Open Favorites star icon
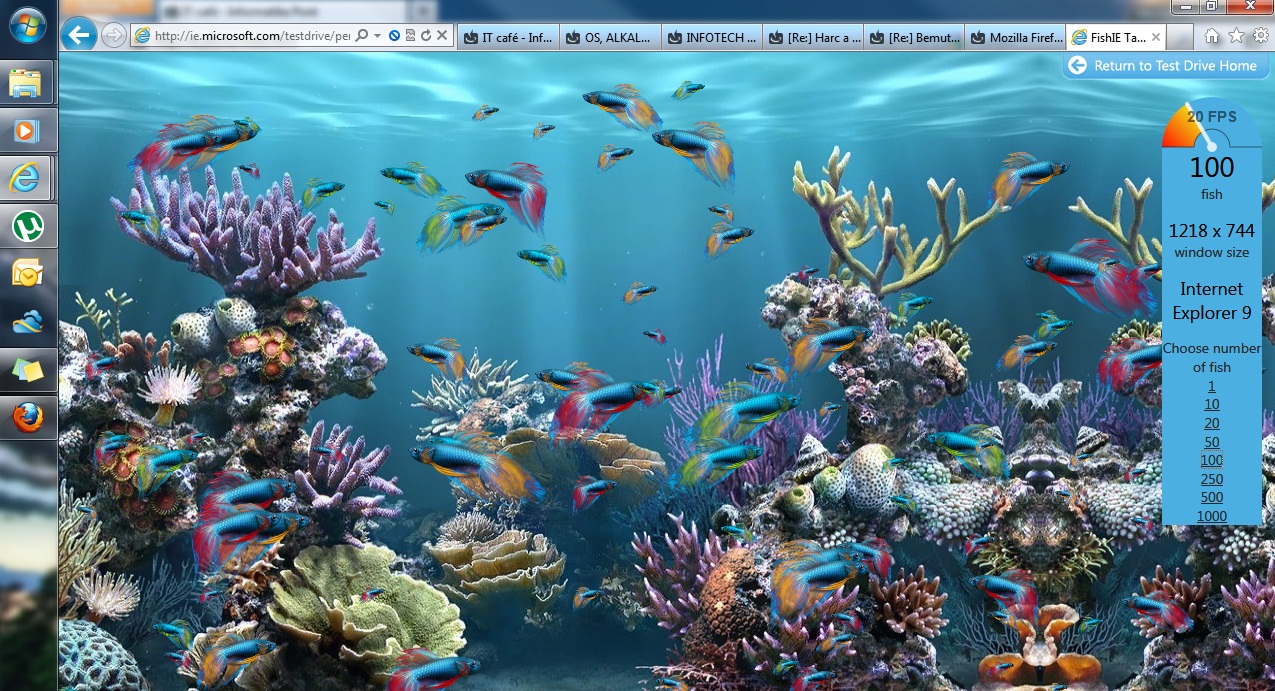1275x691 pixels. (1236, 36)
